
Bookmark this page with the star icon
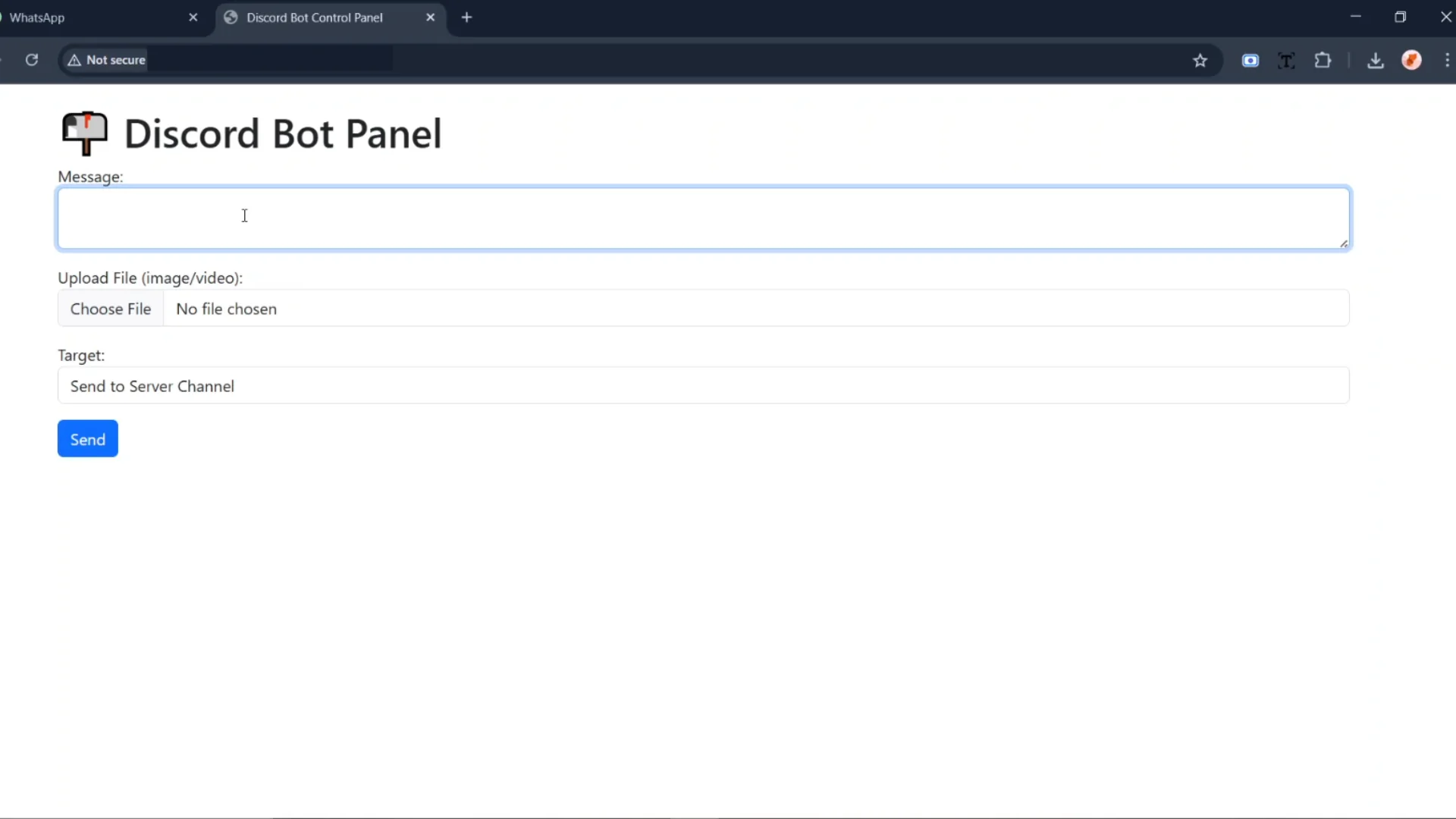click(1200, 61)
